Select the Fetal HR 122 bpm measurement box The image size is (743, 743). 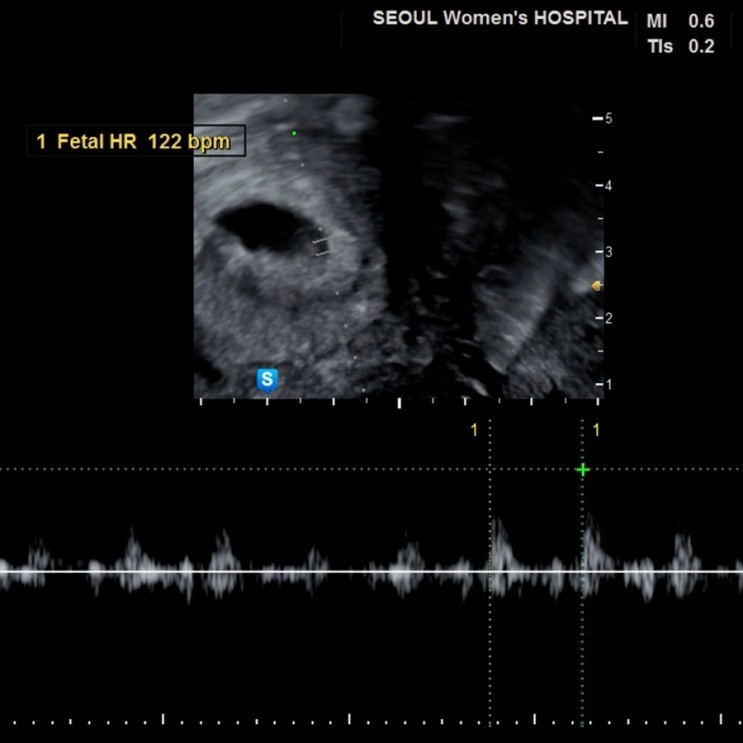[x=136, y=141]
